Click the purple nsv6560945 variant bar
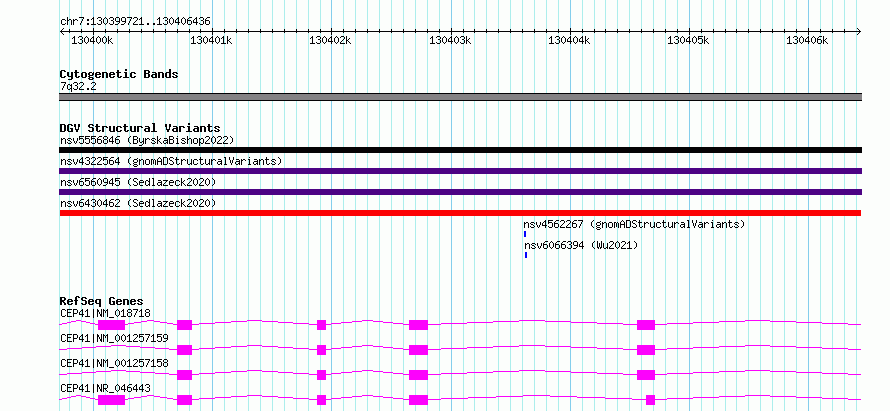The width and height of the screenshot is (890, 411). 460,192
